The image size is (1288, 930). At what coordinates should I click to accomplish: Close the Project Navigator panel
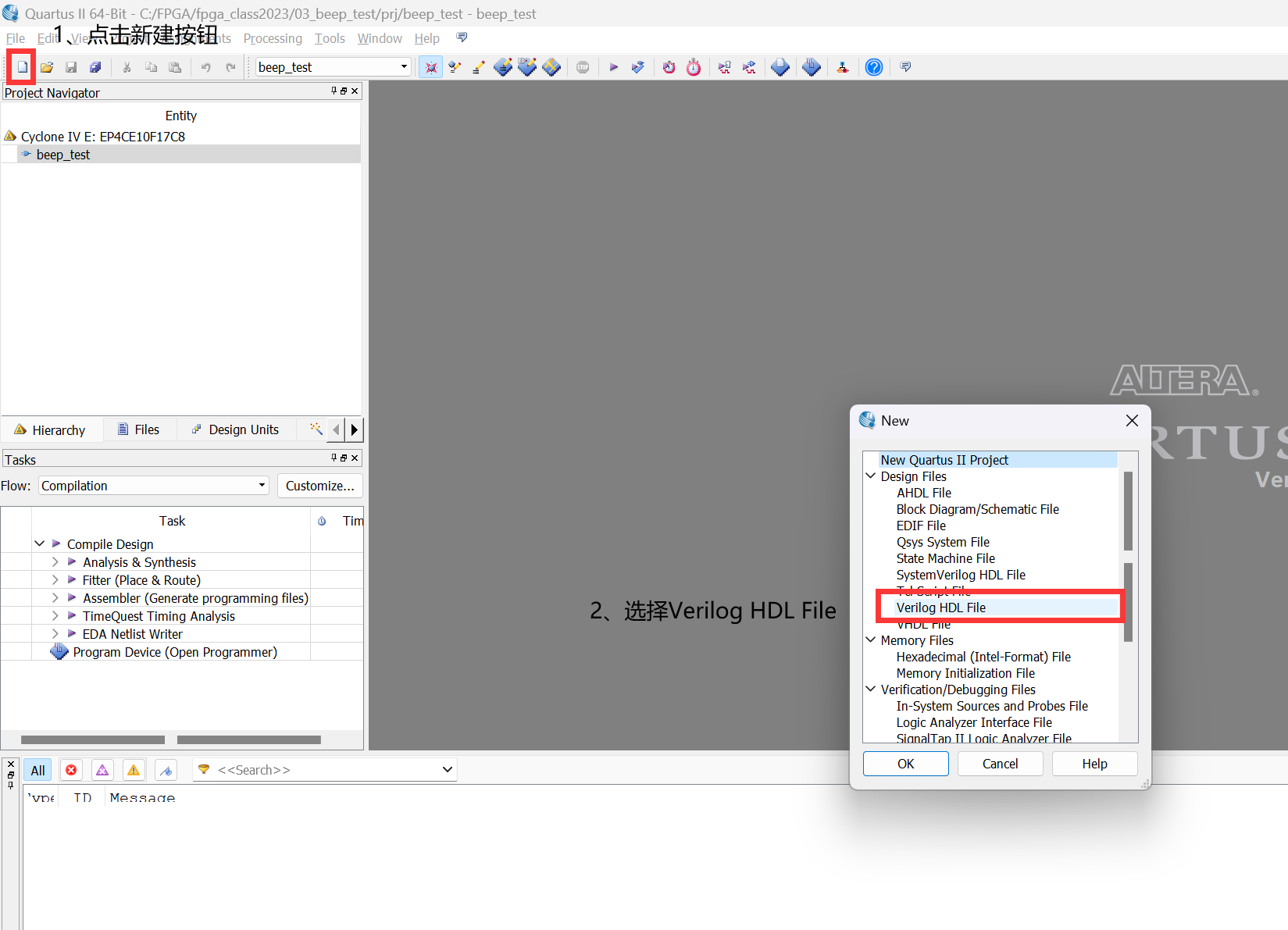[355, 91]
